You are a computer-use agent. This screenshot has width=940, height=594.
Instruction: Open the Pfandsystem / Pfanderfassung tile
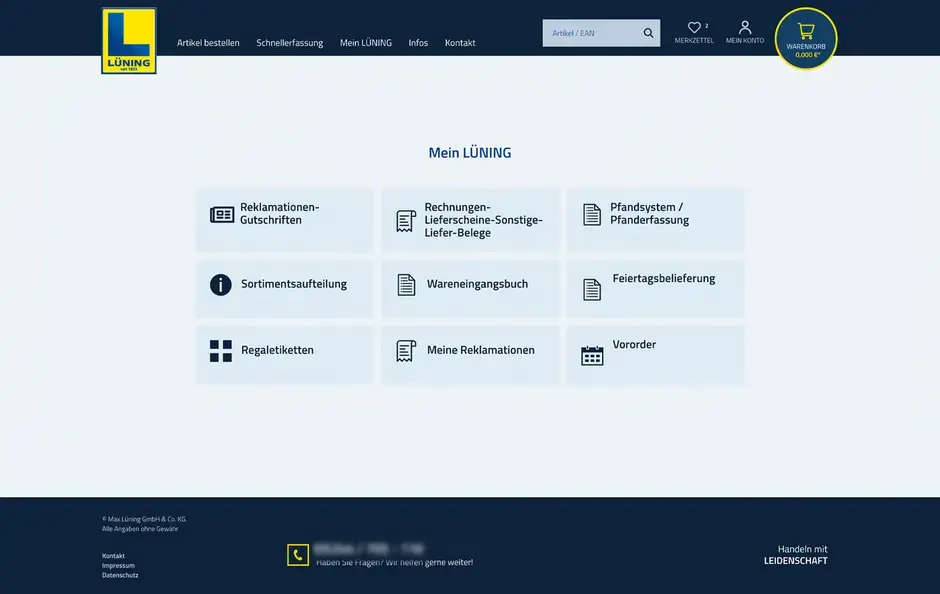coord(655,218)
